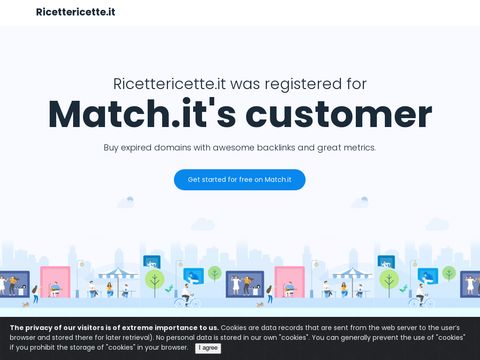Click the bold privacy statement in cookie banner
The image size is (480, 360).
[x=114, y=328]
